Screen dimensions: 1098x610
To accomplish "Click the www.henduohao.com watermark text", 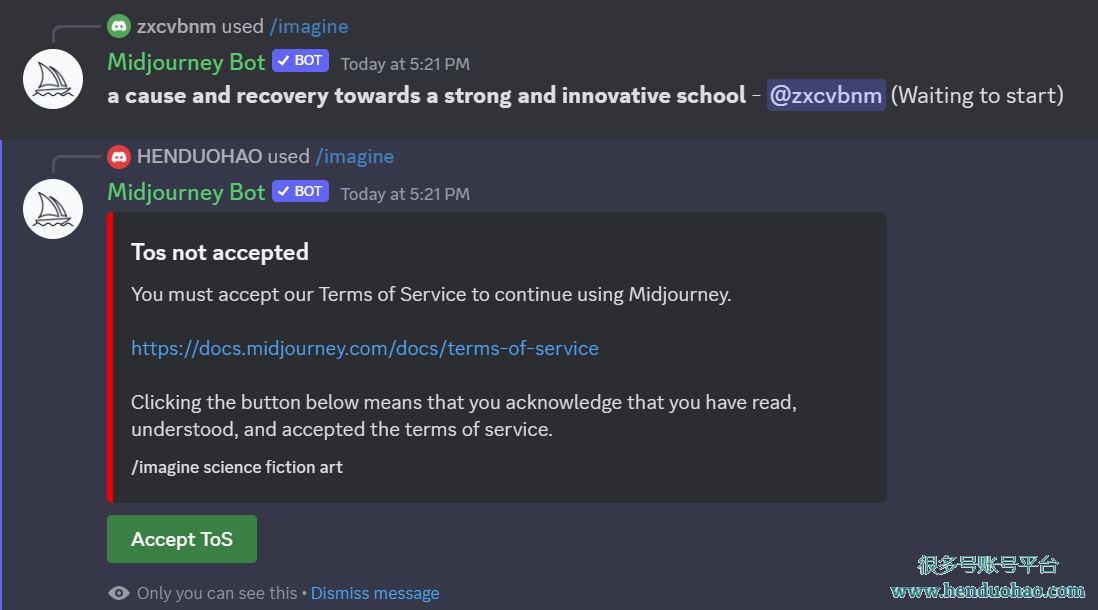I will click(987, 591).
